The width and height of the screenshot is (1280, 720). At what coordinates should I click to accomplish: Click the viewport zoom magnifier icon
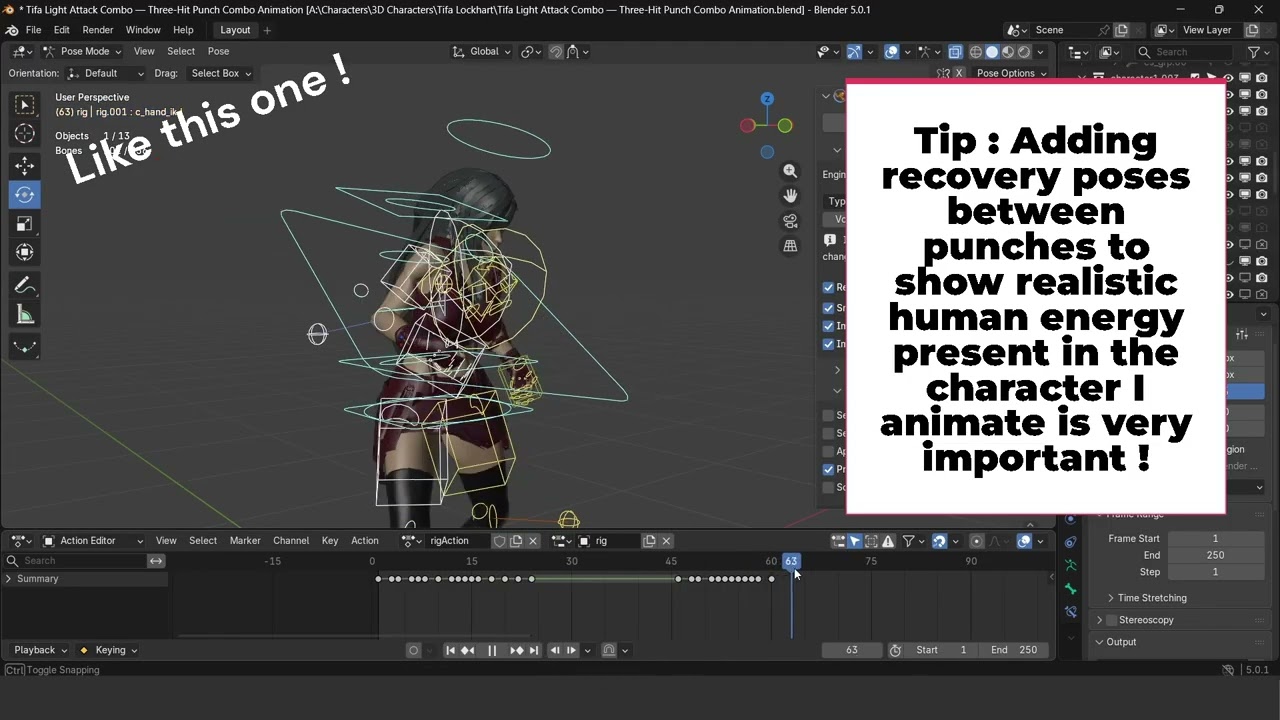[x=790, y=171]
